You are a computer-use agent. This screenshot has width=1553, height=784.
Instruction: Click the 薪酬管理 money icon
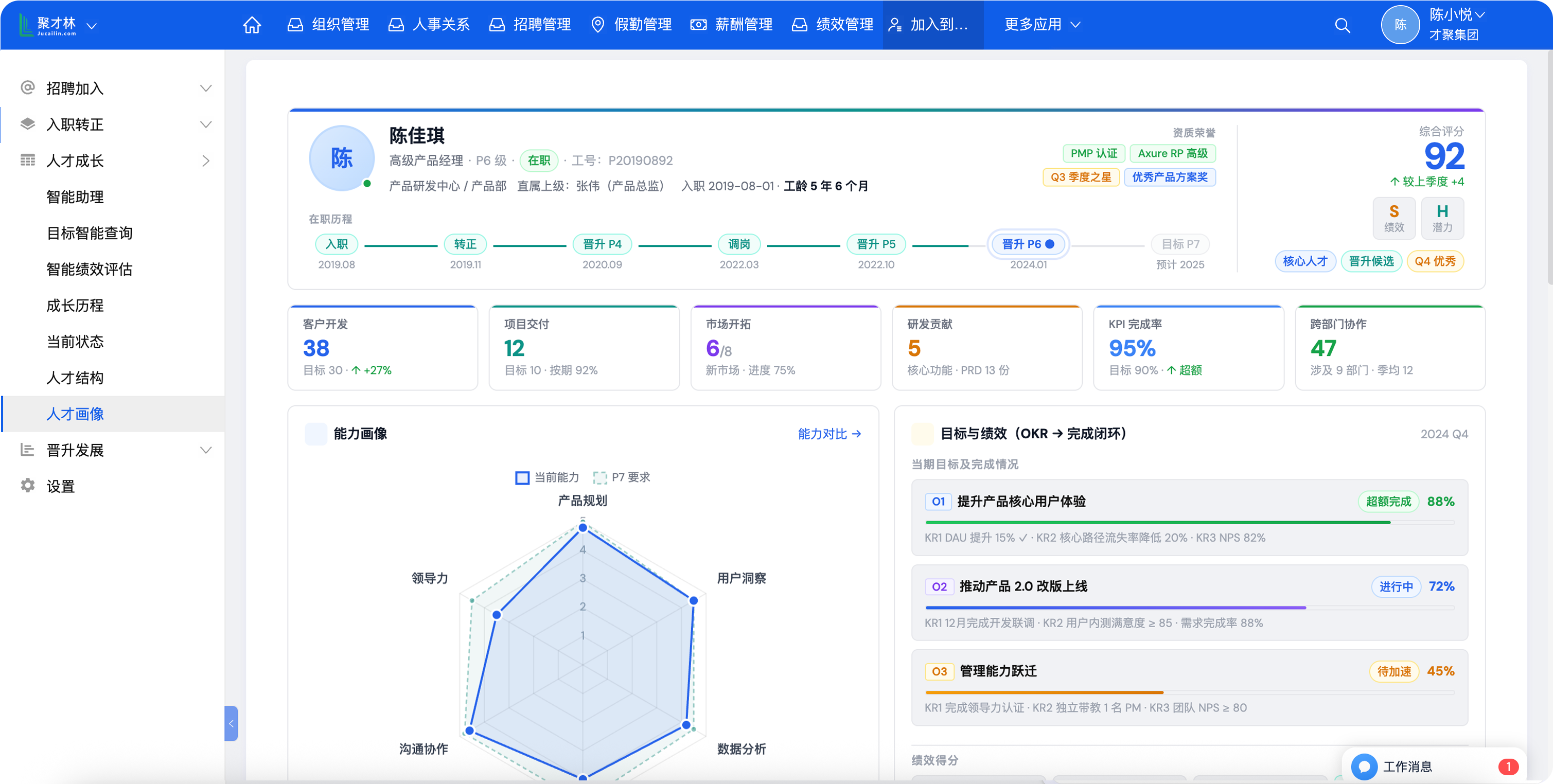click(x=698, y=25)
